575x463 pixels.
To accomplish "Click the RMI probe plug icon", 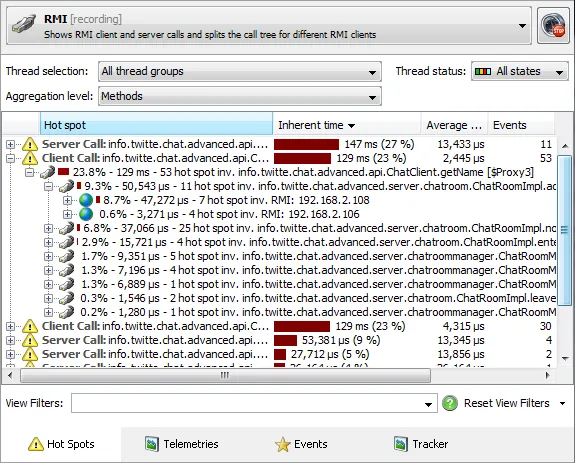I will 24,24.
